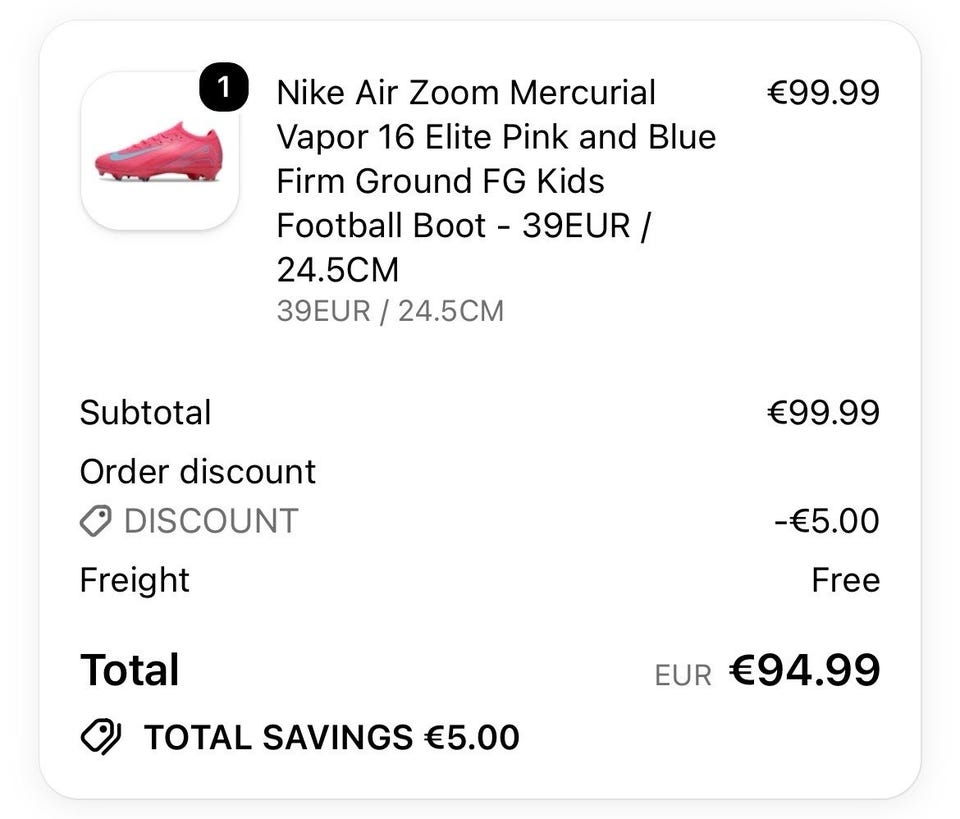The height and width of the screenshot is (819, 960).
Task: Click the Order discount label
Action: coord(198,472)
